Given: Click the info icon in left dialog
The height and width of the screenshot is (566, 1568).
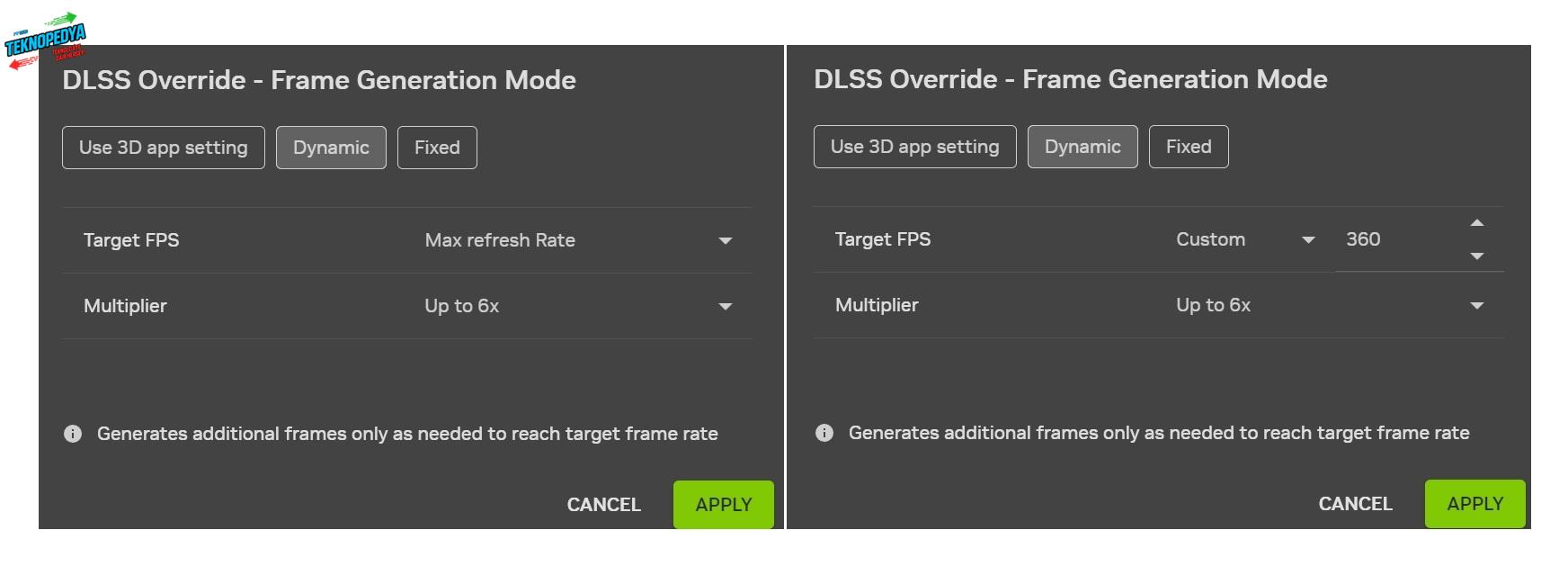Looking at the screenshot, I should [73, 434].
